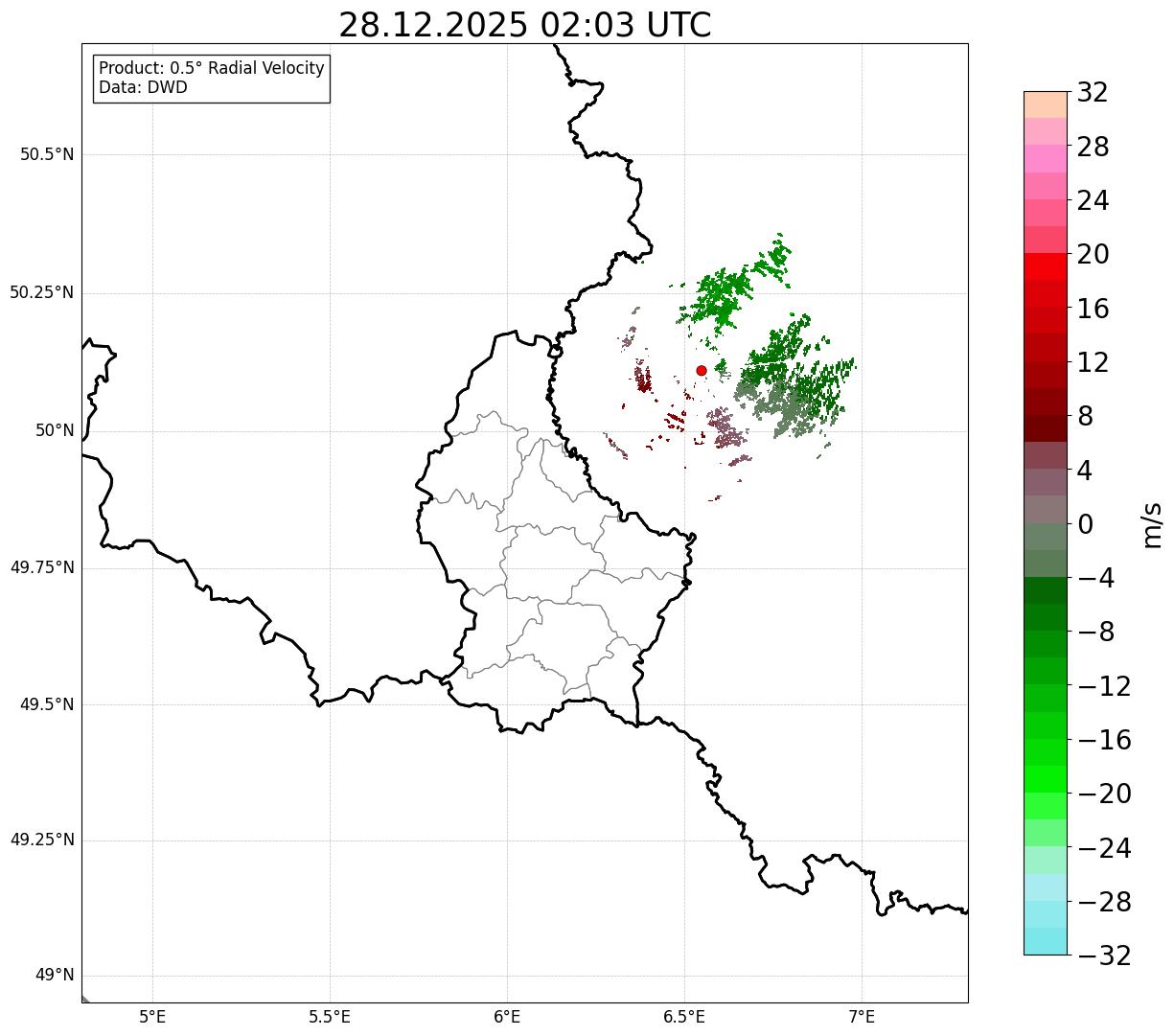Viewport: 1174px width, 1036px height.
Task: Click the red radar site marker
Action: (x=702, y=370)
